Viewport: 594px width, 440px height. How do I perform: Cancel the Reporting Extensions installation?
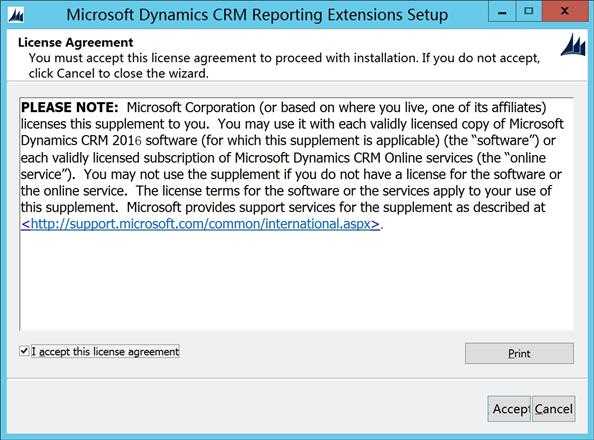click(553, 409)
